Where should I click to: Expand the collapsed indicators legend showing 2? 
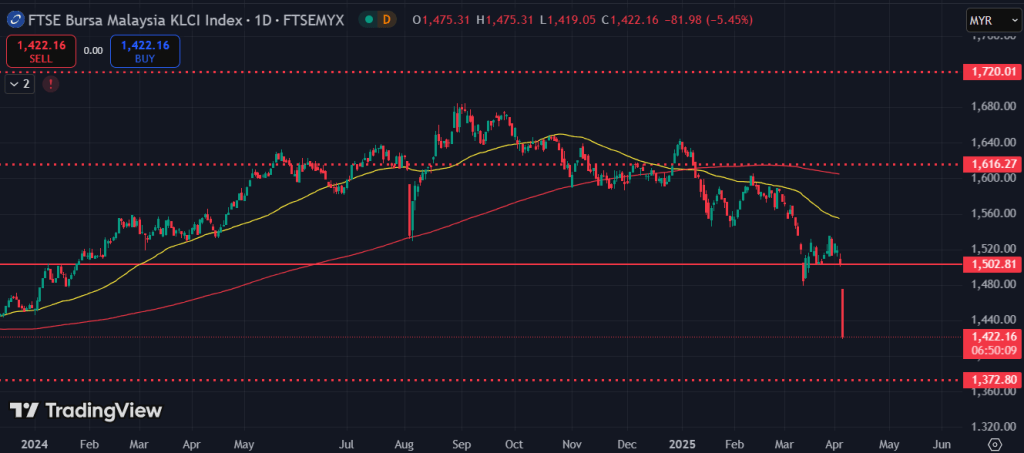pos(19,85)
